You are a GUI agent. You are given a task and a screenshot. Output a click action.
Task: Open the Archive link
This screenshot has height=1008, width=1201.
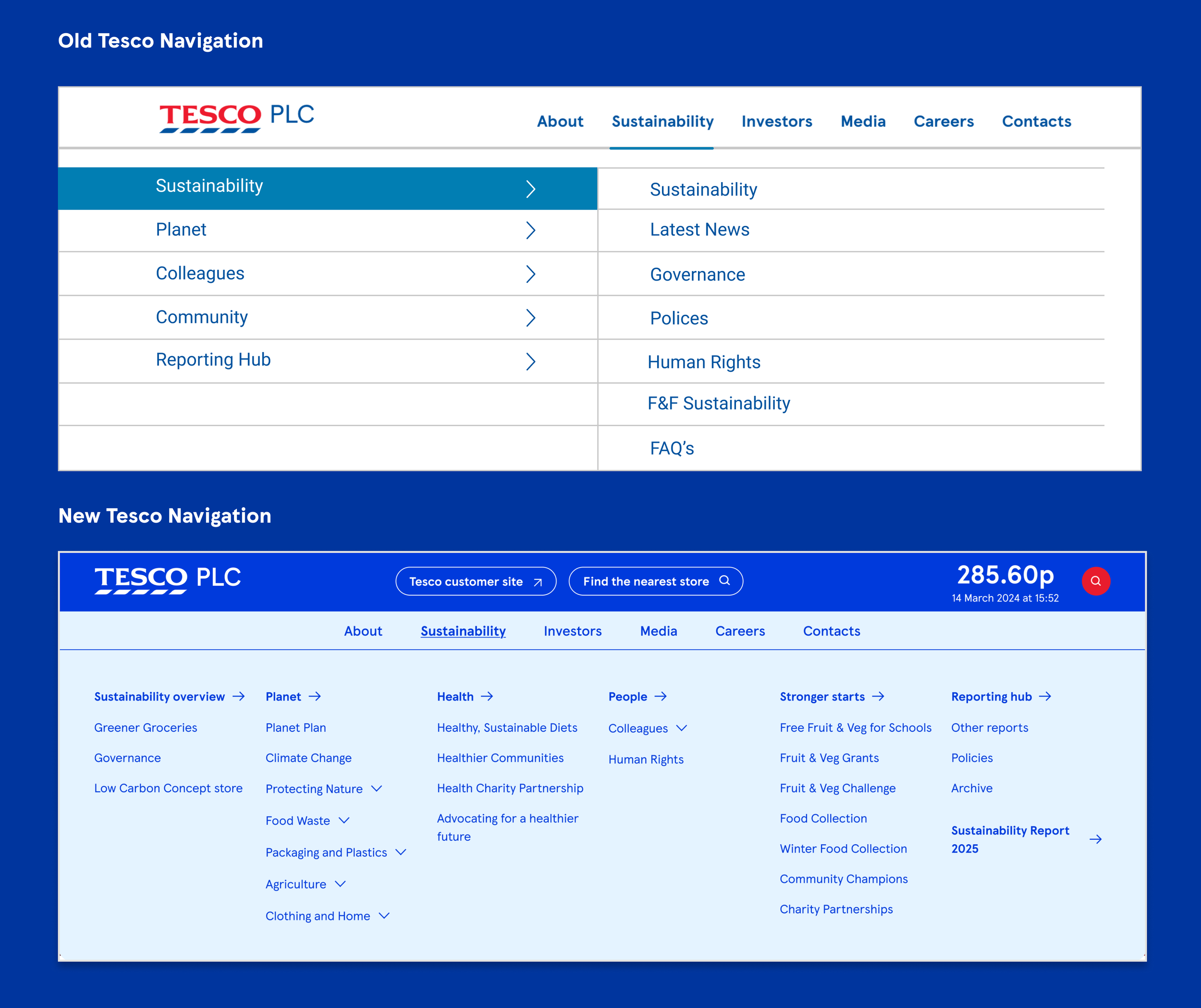tap(972, 788)
